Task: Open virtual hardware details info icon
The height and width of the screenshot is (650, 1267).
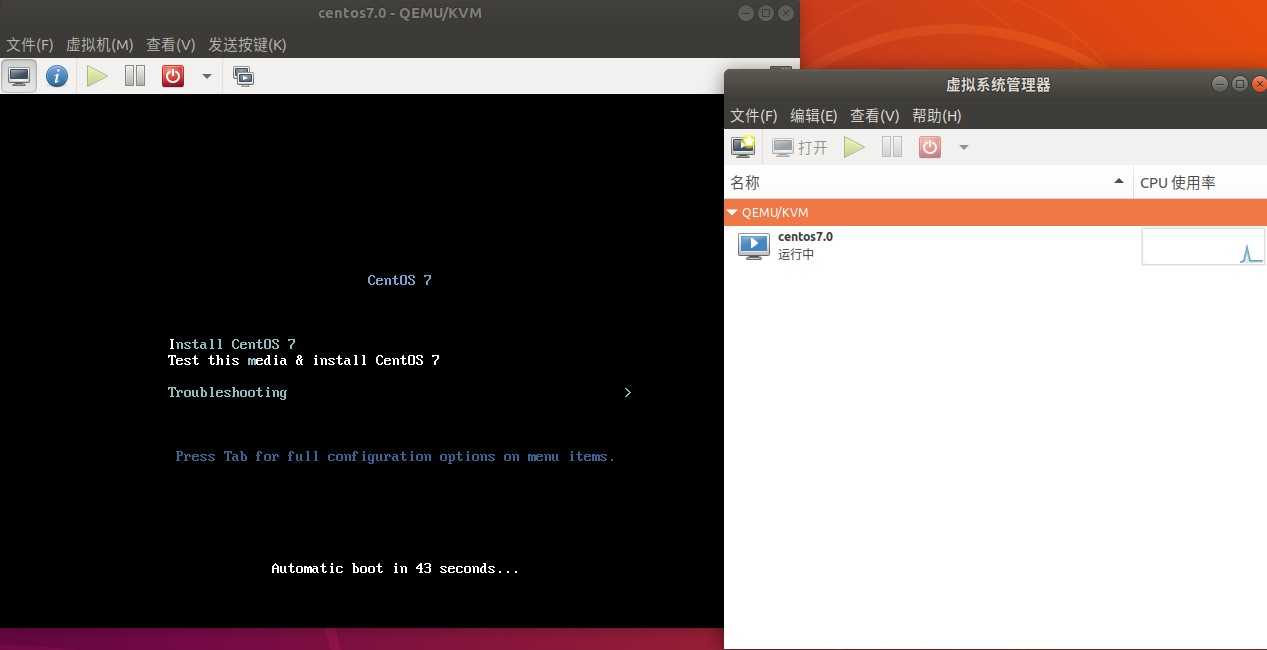Action: pos(57,76)
